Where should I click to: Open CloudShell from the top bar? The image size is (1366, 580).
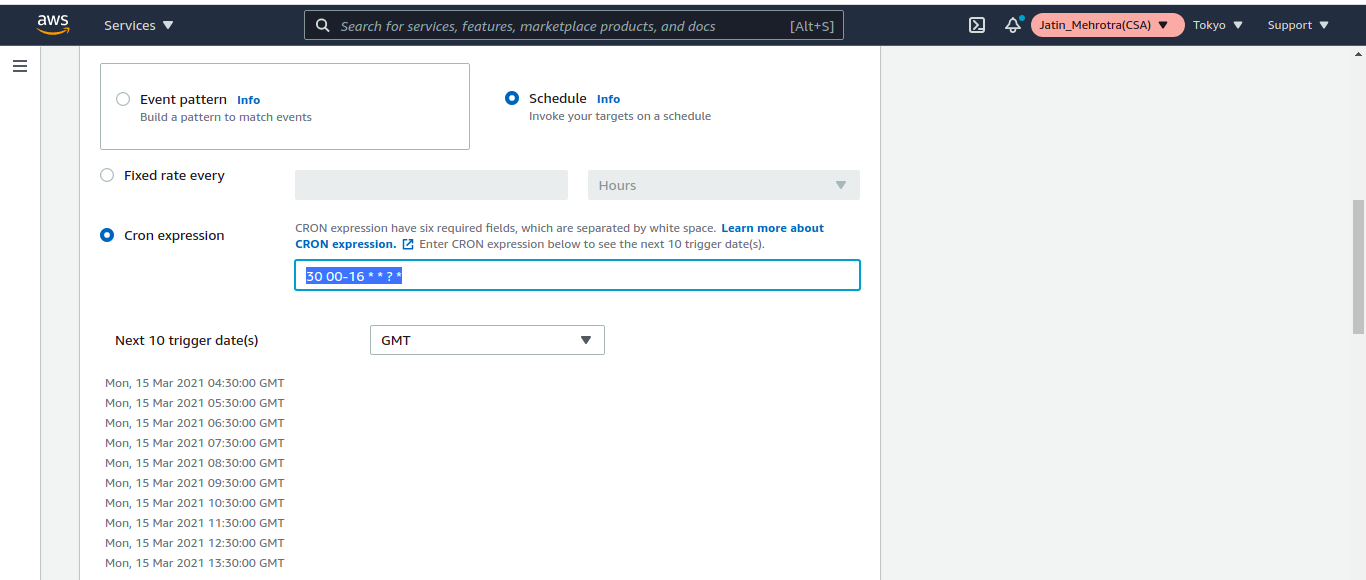tap(976, 24)
